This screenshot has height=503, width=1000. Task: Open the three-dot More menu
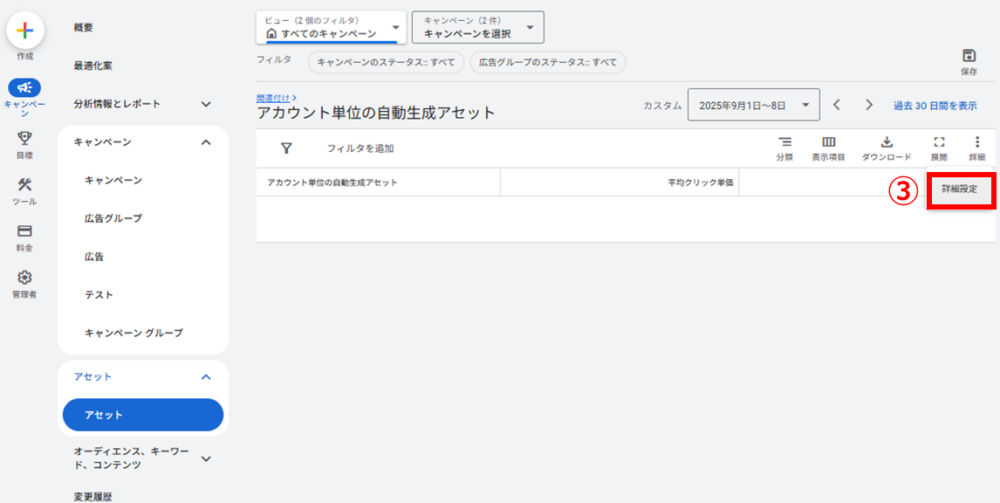[x=977, y=143]
